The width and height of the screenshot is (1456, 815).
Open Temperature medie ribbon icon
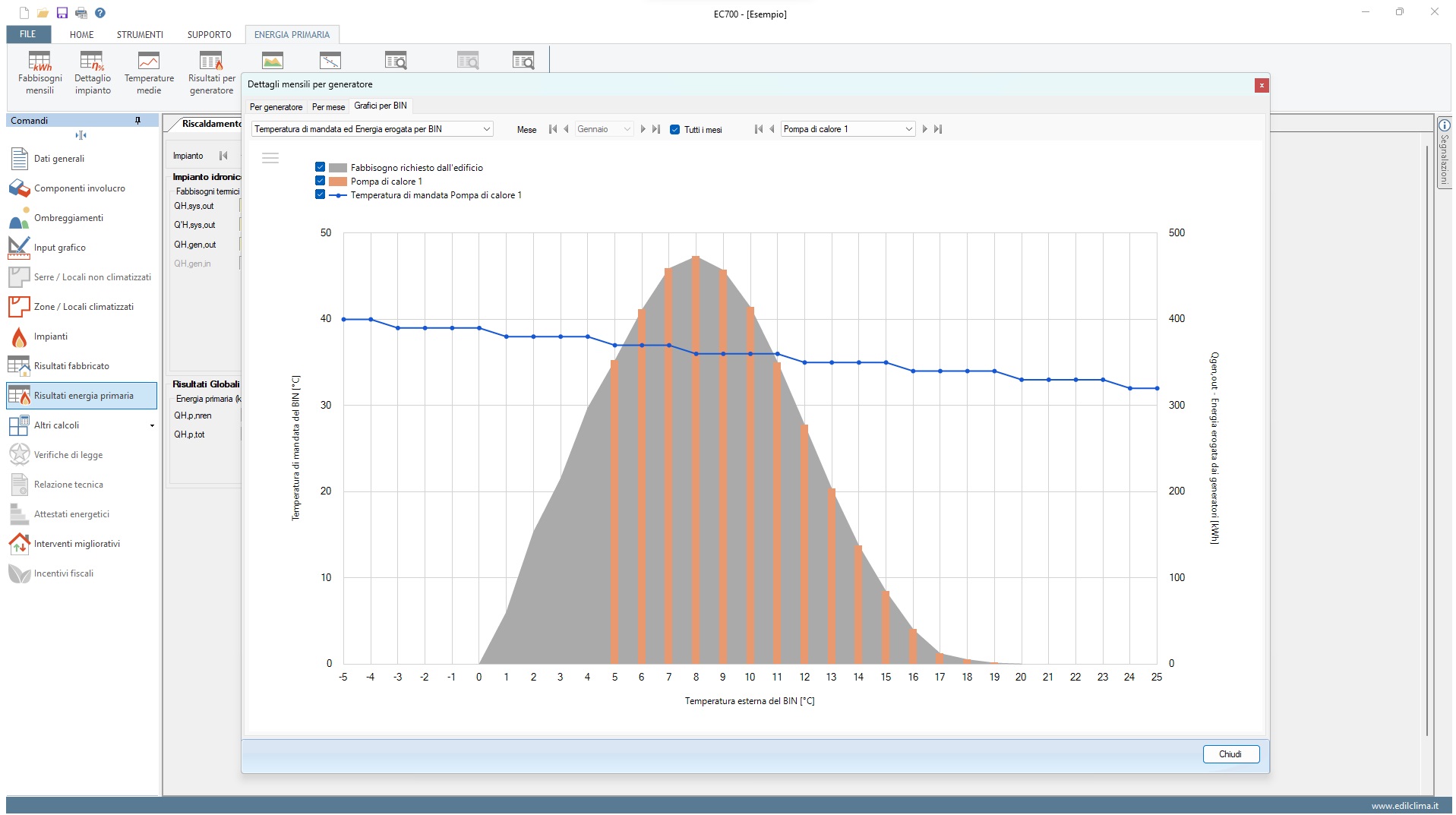(x=149, y=73)
